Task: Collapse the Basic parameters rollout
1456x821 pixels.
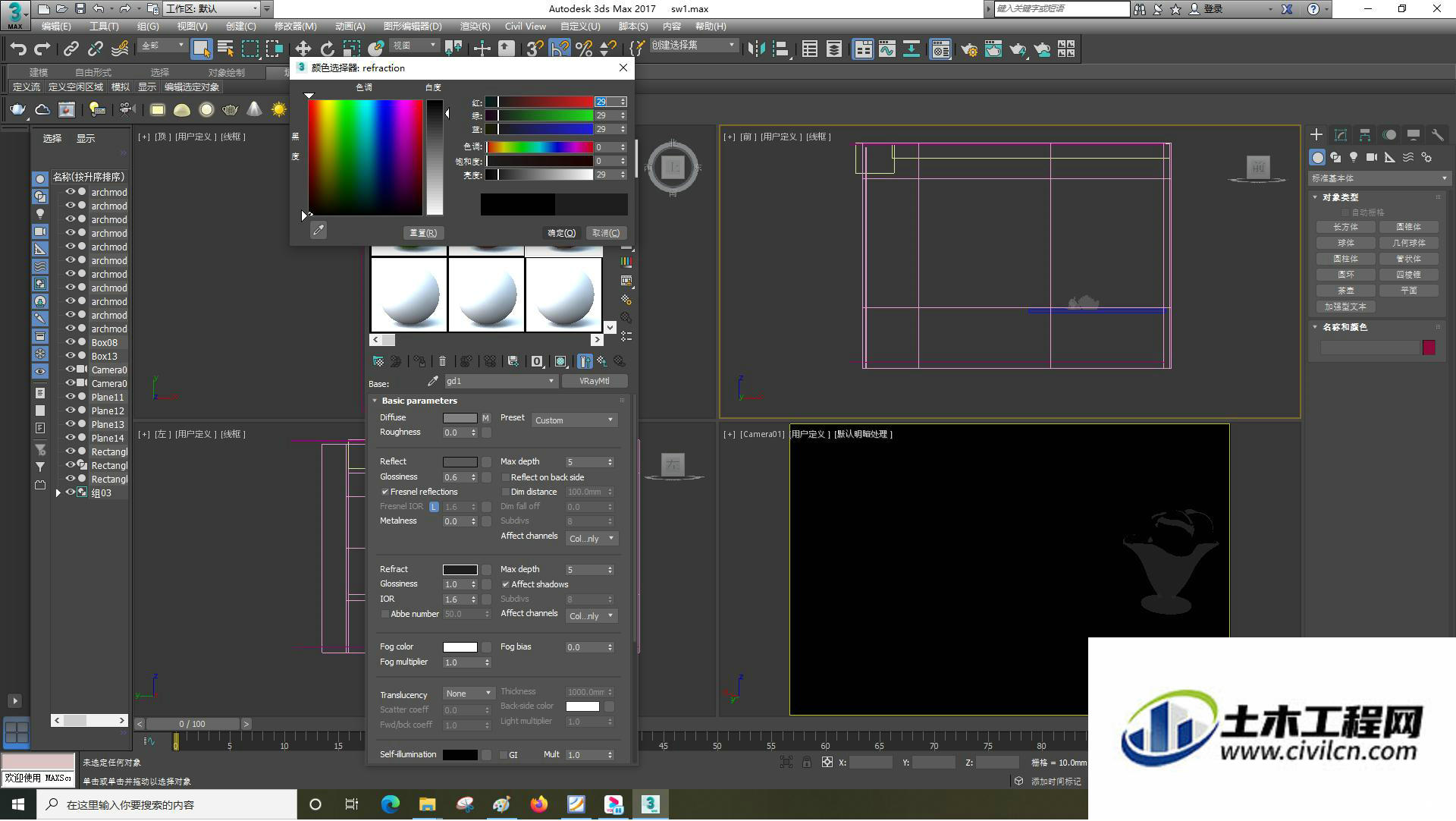Action: point(375,401)
